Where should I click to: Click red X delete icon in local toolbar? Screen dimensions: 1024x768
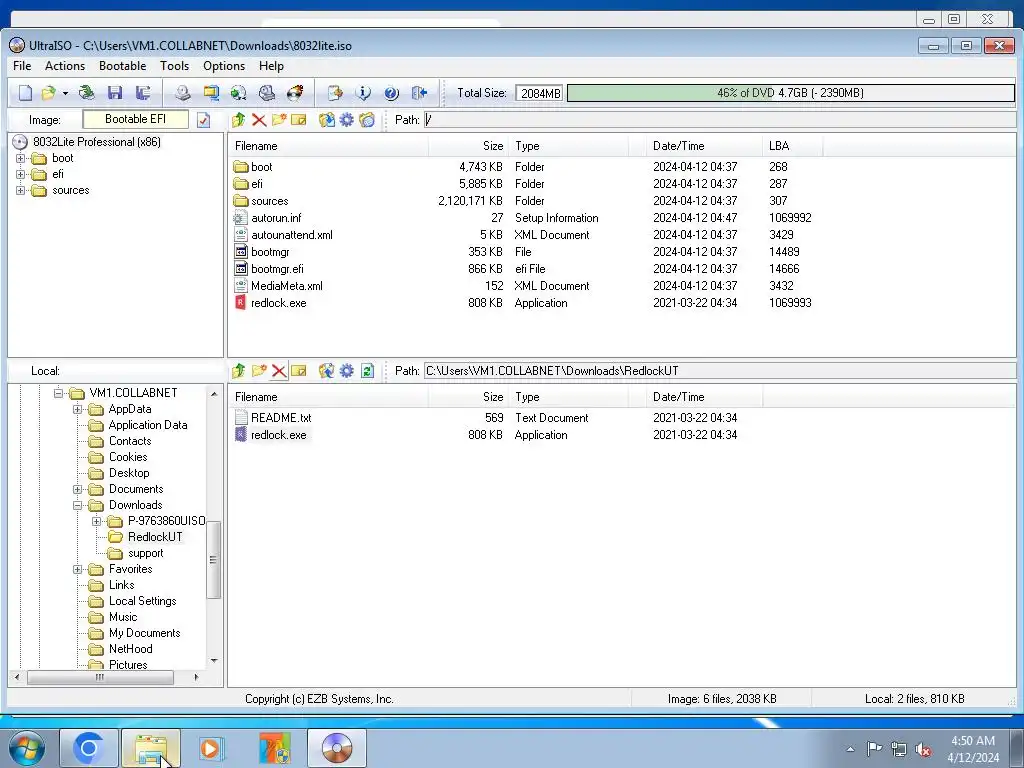[279, 371]
